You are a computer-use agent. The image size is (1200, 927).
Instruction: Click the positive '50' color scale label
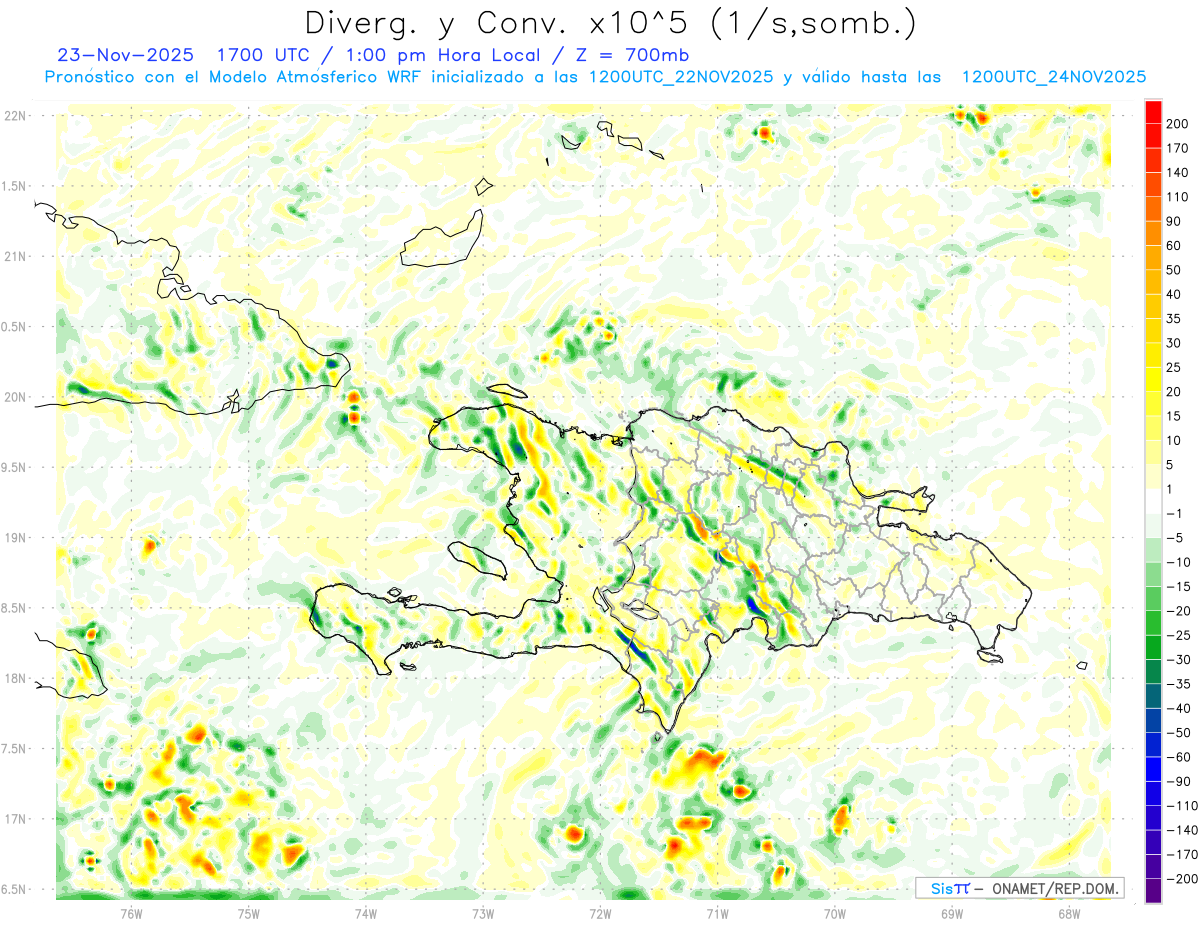pyautogui.click(x=1174, y=270)
